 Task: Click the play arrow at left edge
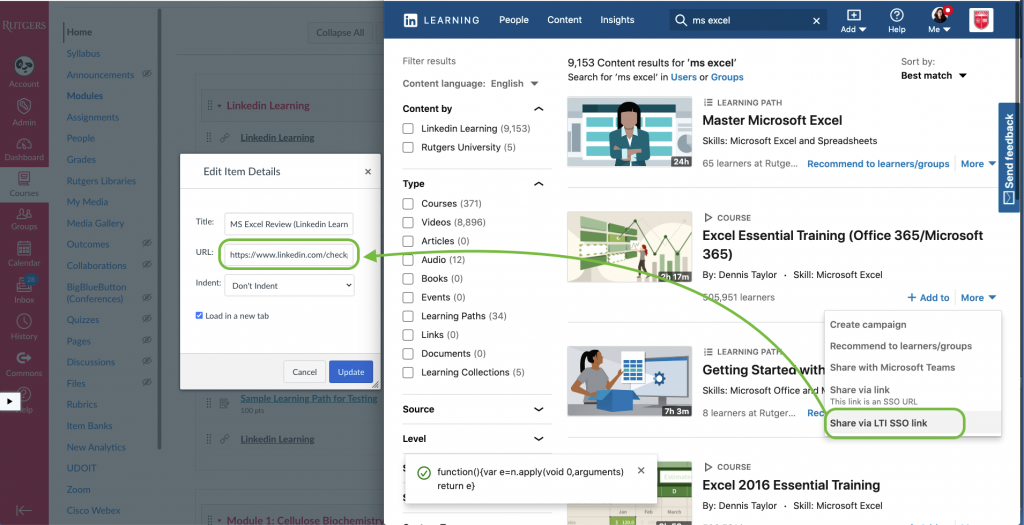click(x=10, y=401)
